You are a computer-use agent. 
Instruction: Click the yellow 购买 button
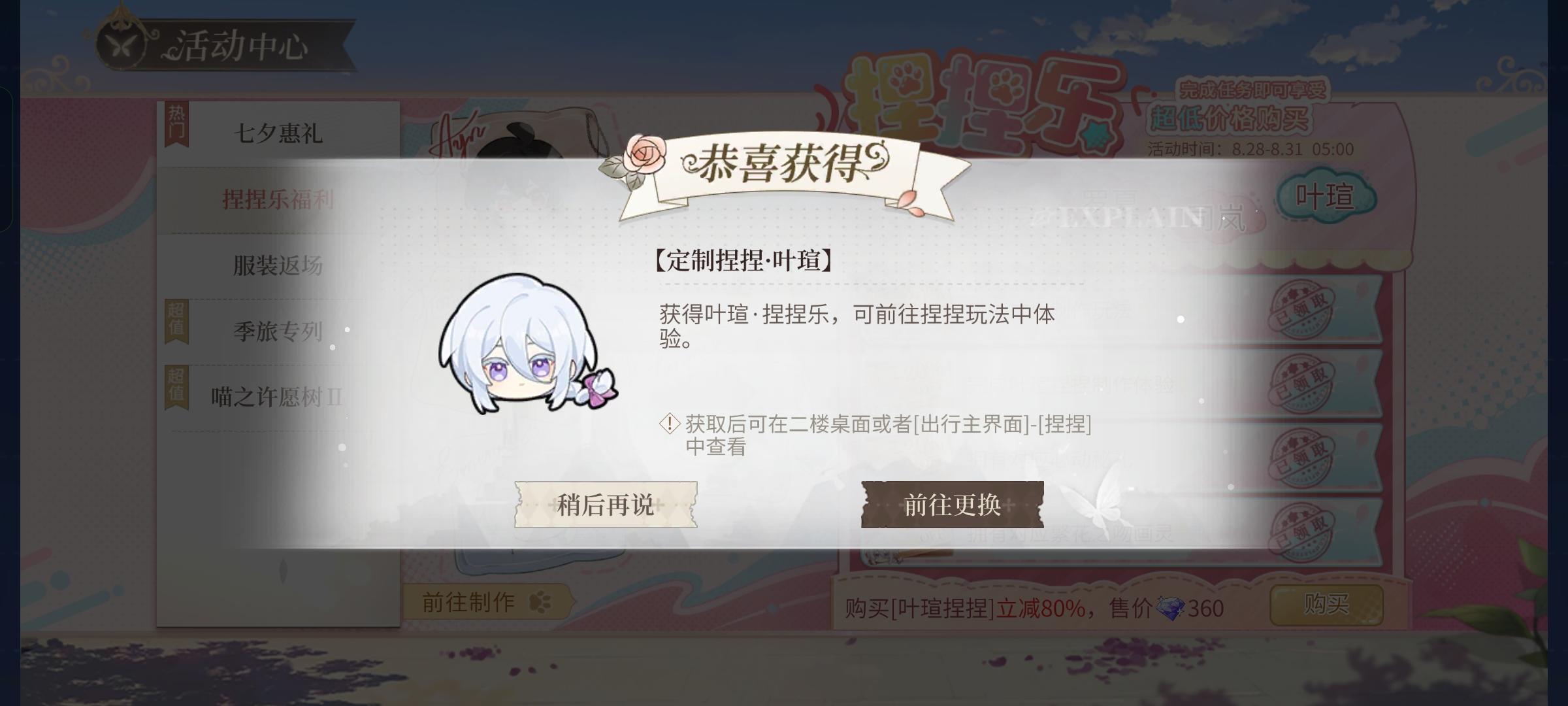(1326, 605)
